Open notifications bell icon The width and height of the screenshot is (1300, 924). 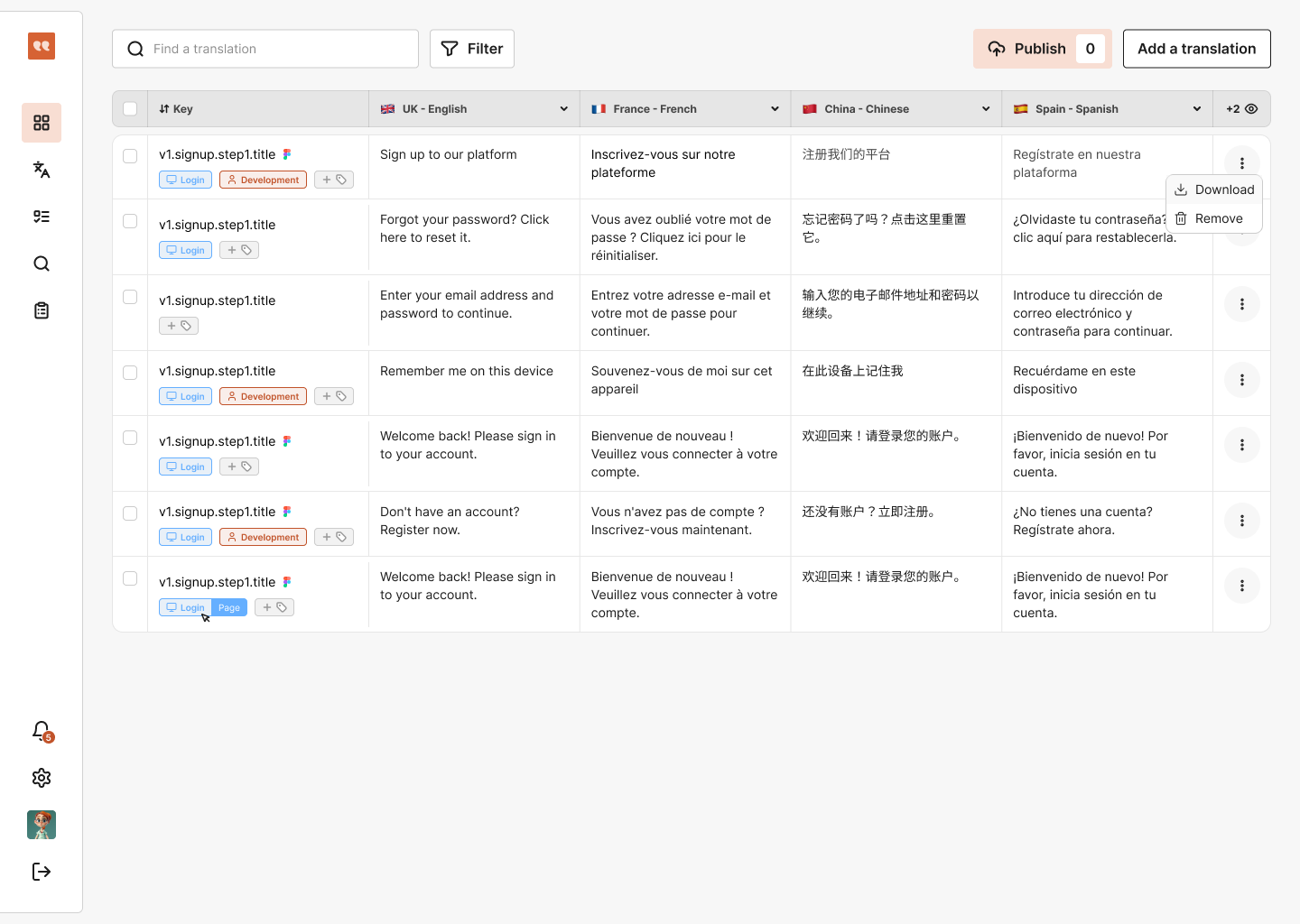[42, 730]
